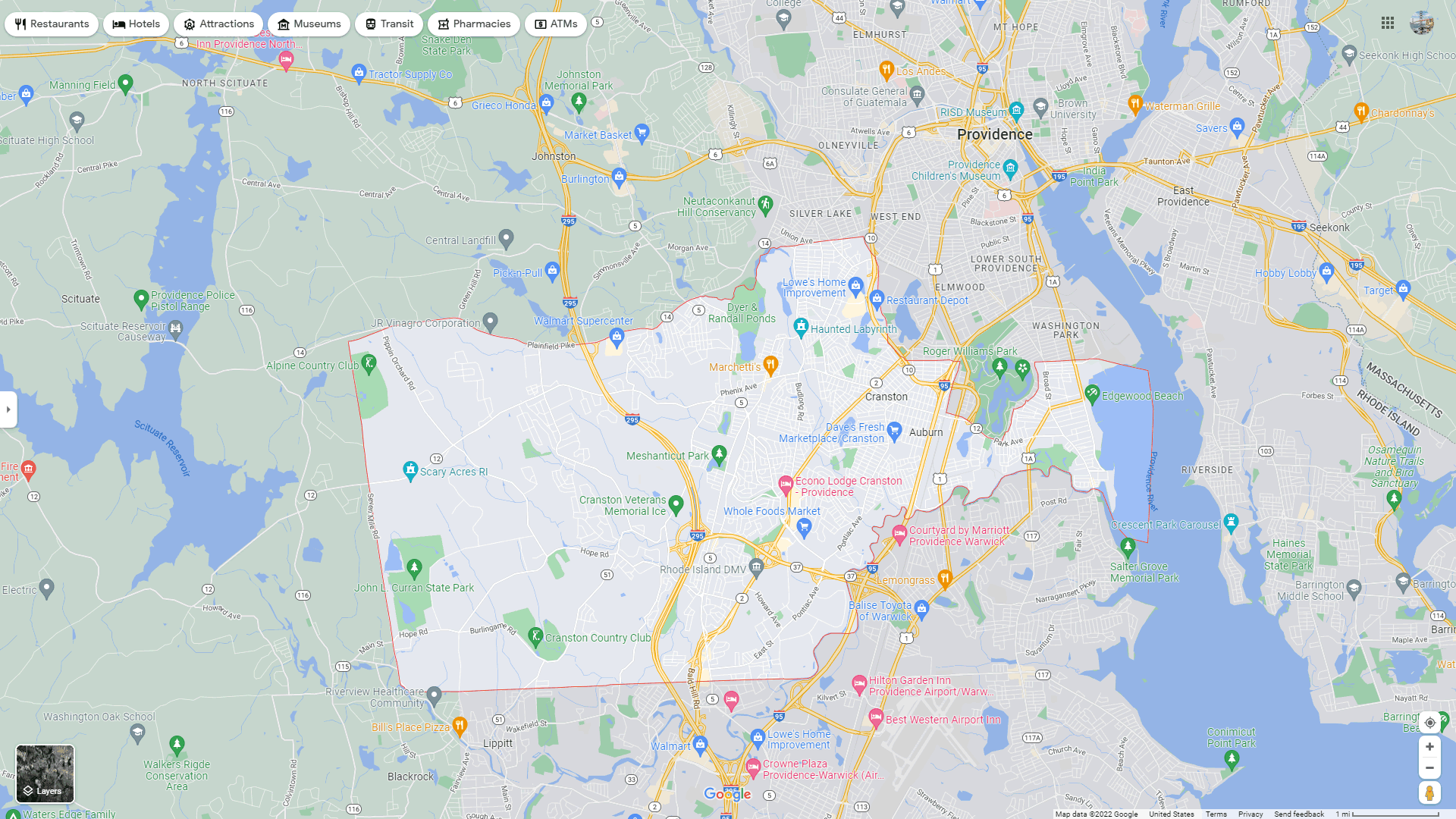
Task: Activate Street View pegman
Action: coord(1429,793)
